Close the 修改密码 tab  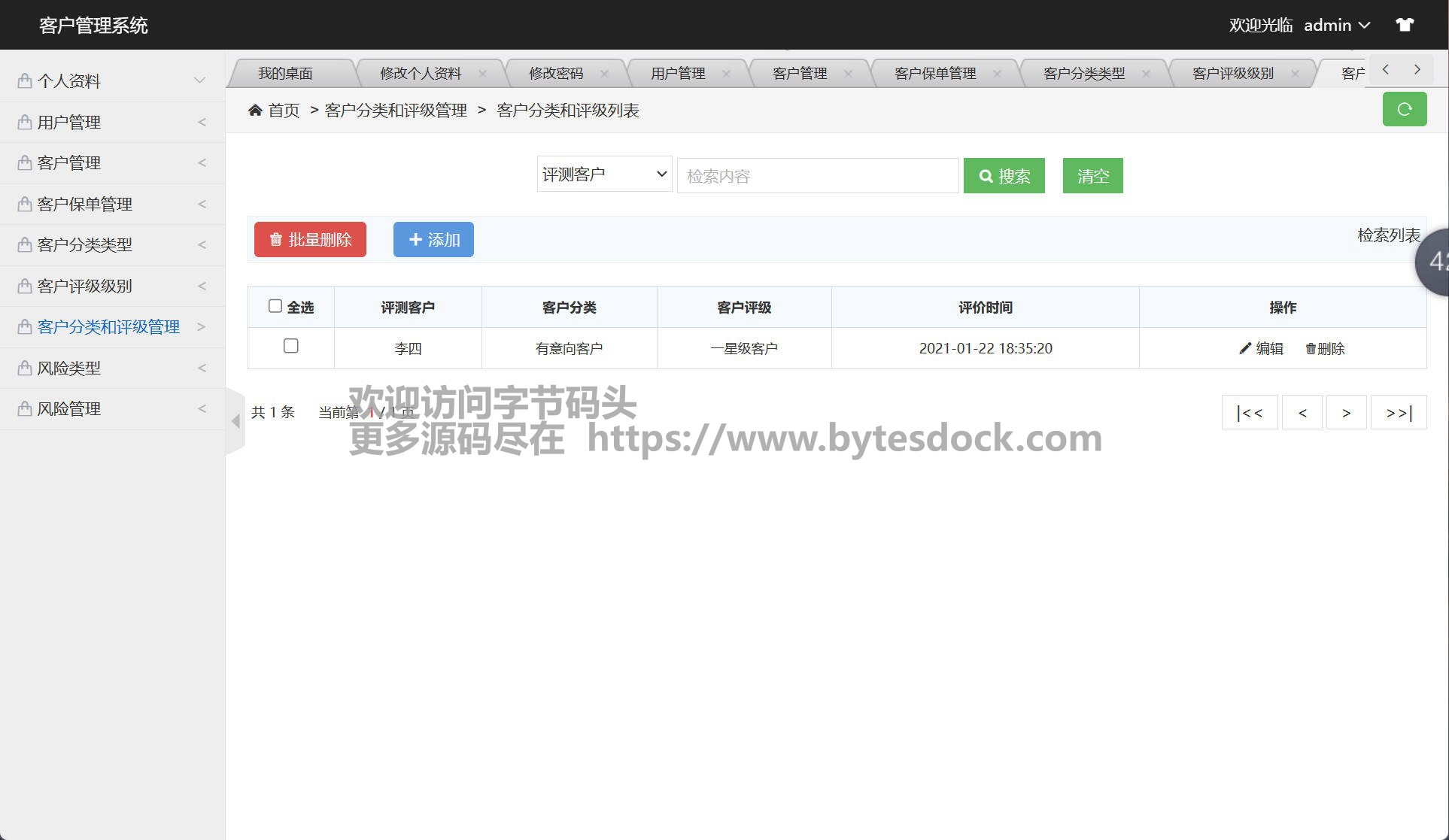tap(604, 74)
